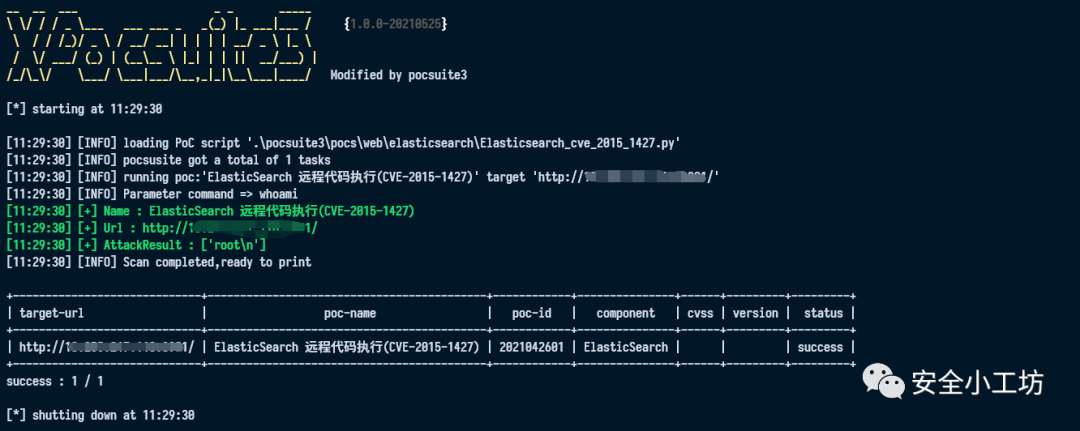Click the 安全小工坊 watermark text
This screenshot has height=431, width=1080.
pyautogui.click(x=976, y=382)
